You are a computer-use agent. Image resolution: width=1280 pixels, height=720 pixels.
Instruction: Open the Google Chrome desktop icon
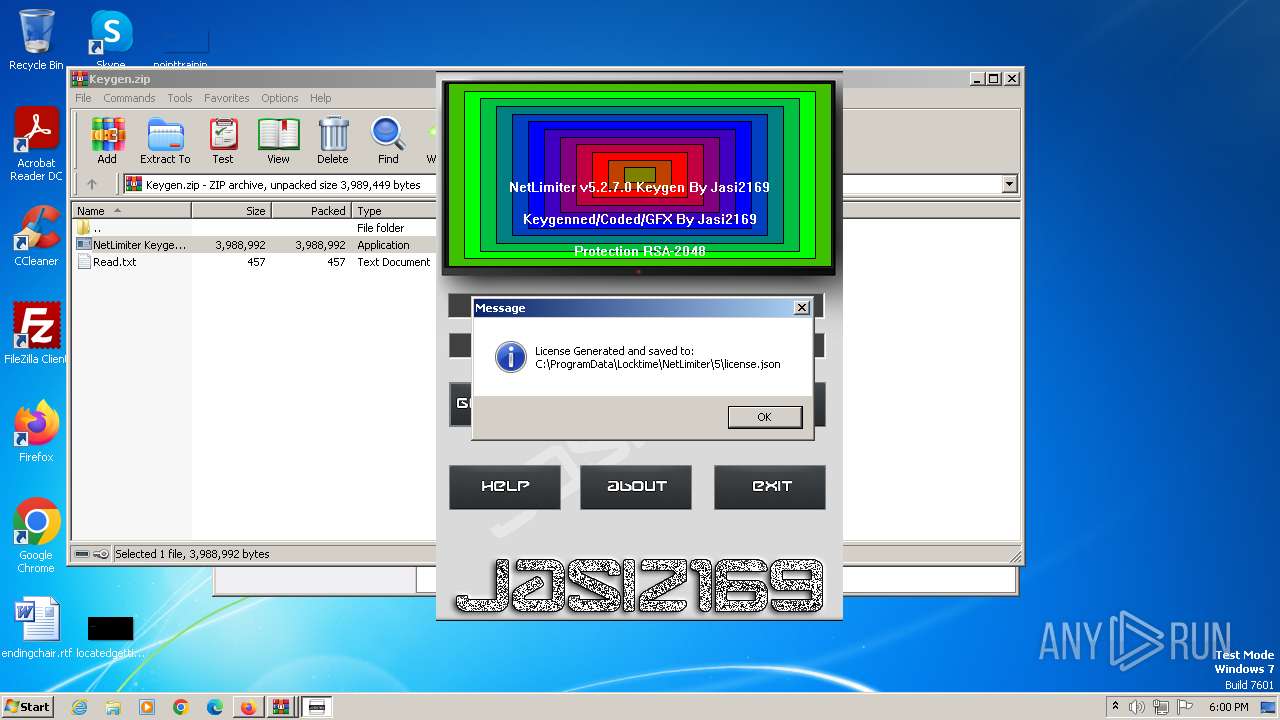tap(36, 536)
